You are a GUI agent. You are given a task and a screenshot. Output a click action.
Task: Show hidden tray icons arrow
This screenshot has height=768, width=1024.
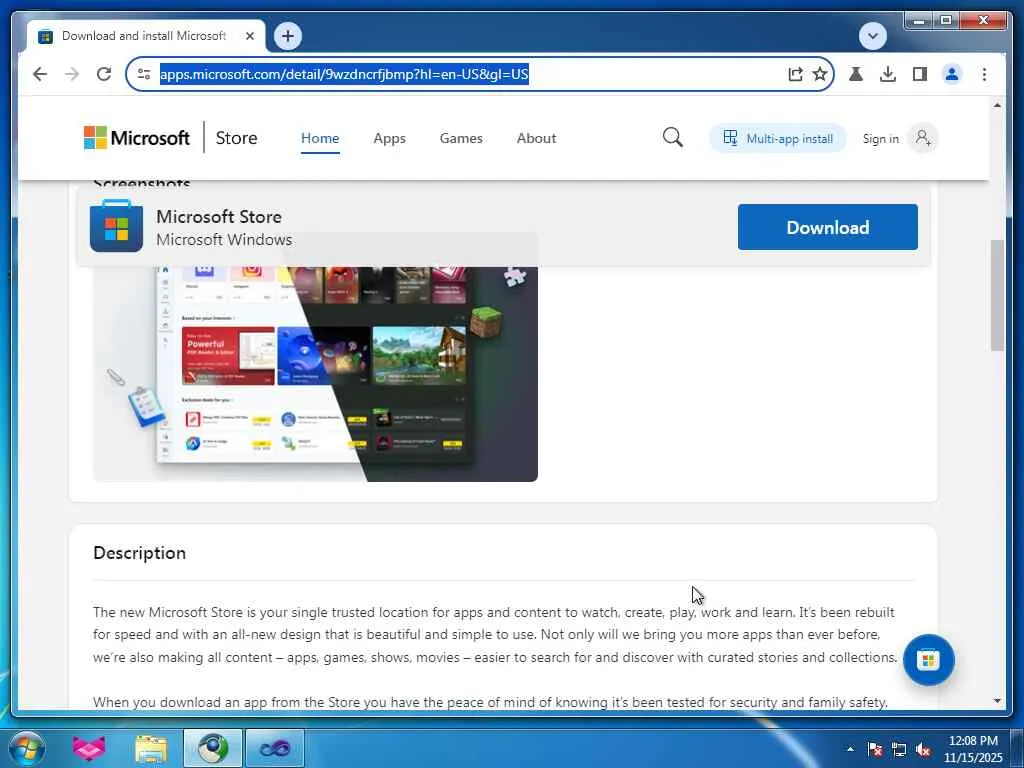[x=850, y=749]
